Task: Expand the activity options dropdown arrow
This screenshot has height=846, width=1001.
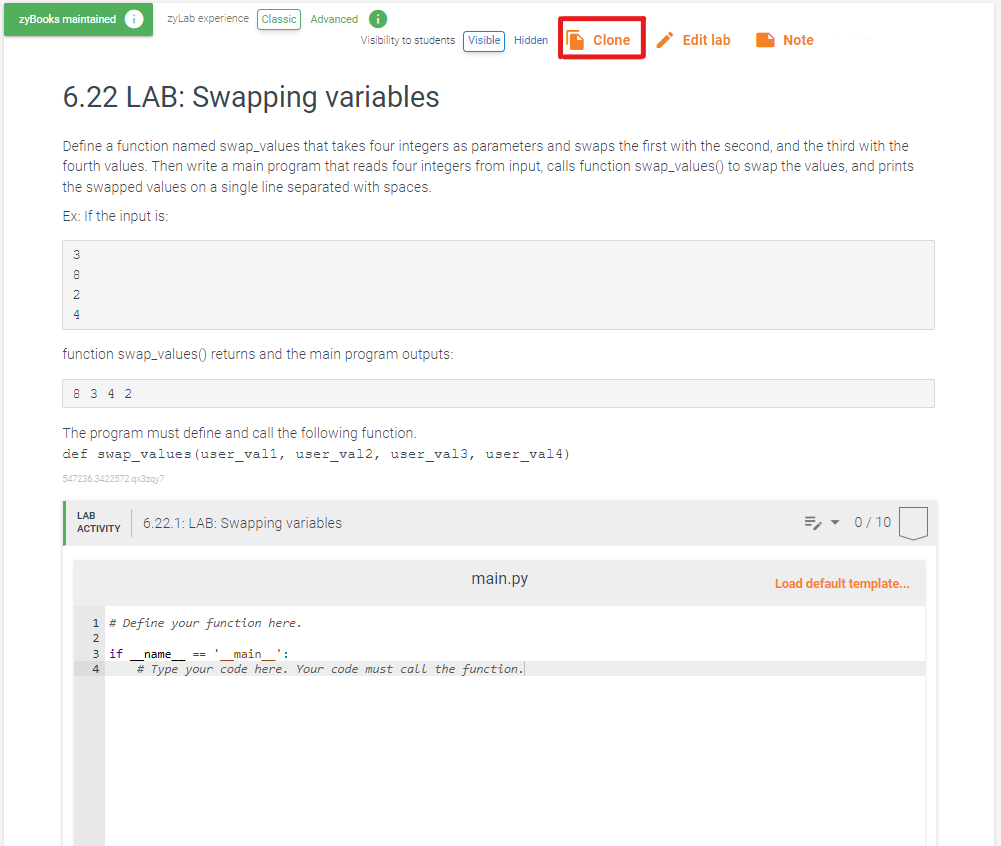Action: (x=835, y=522)
